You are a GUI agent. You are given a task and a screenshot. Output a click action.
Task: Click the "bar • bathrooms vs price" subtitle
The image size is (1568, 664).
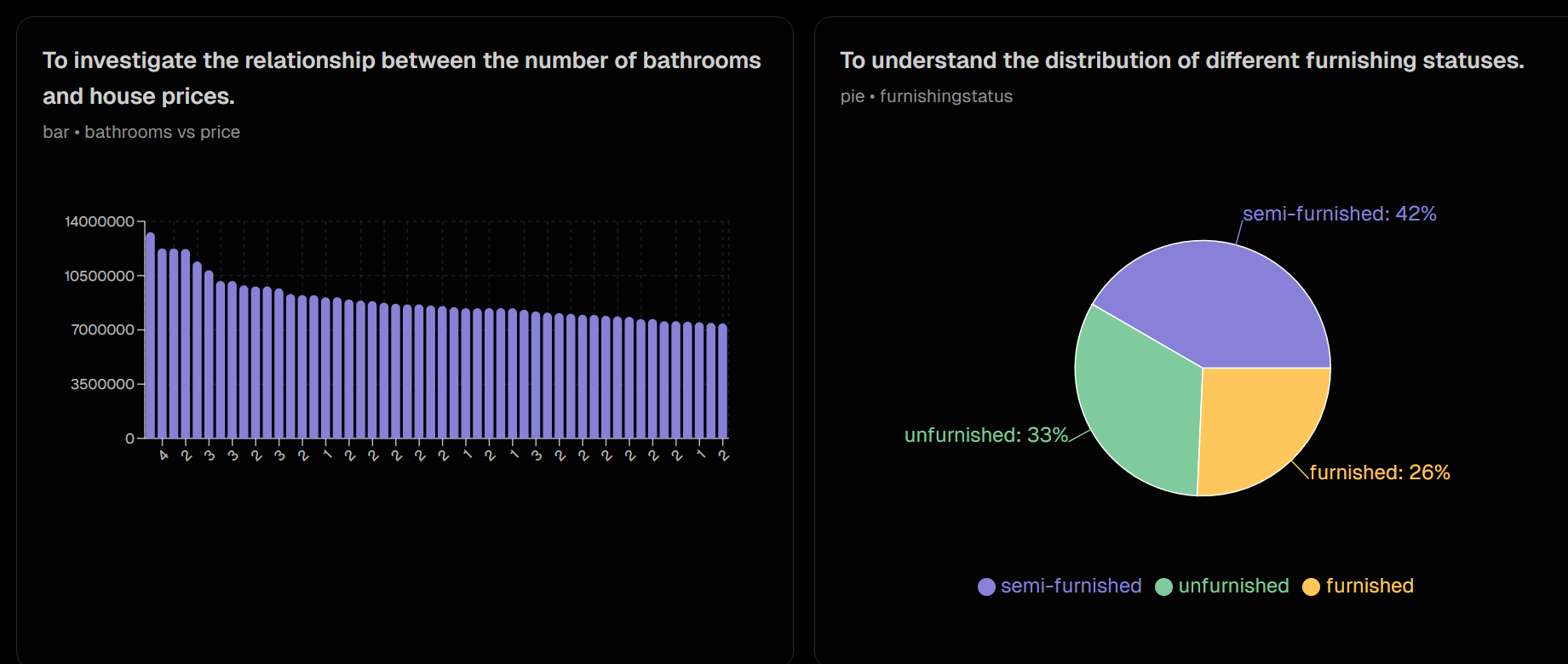pyautogui.click(x=141, y=132)
